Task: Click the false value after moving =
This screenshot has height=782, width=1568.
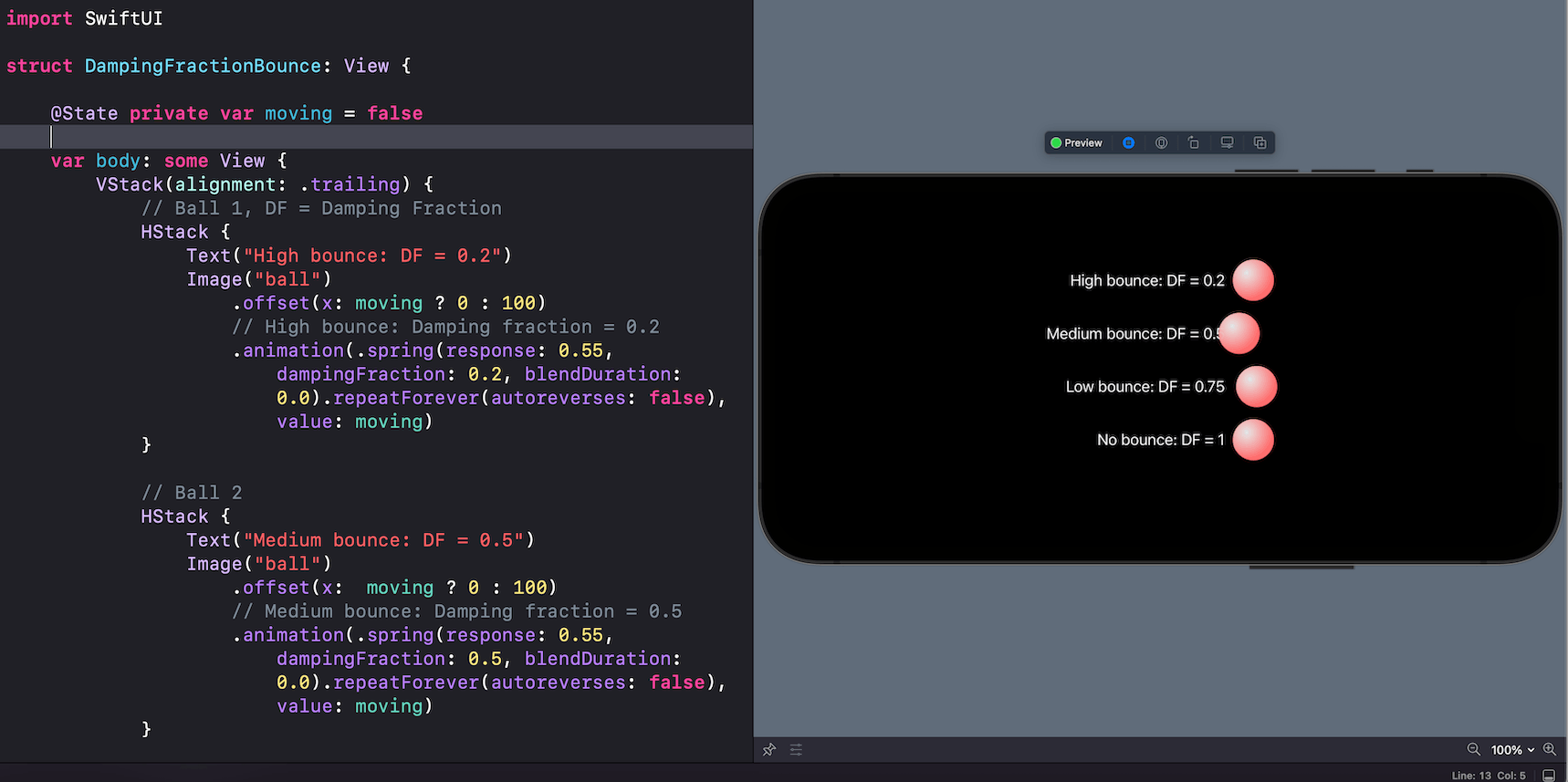Action: (x=395, y=113)
